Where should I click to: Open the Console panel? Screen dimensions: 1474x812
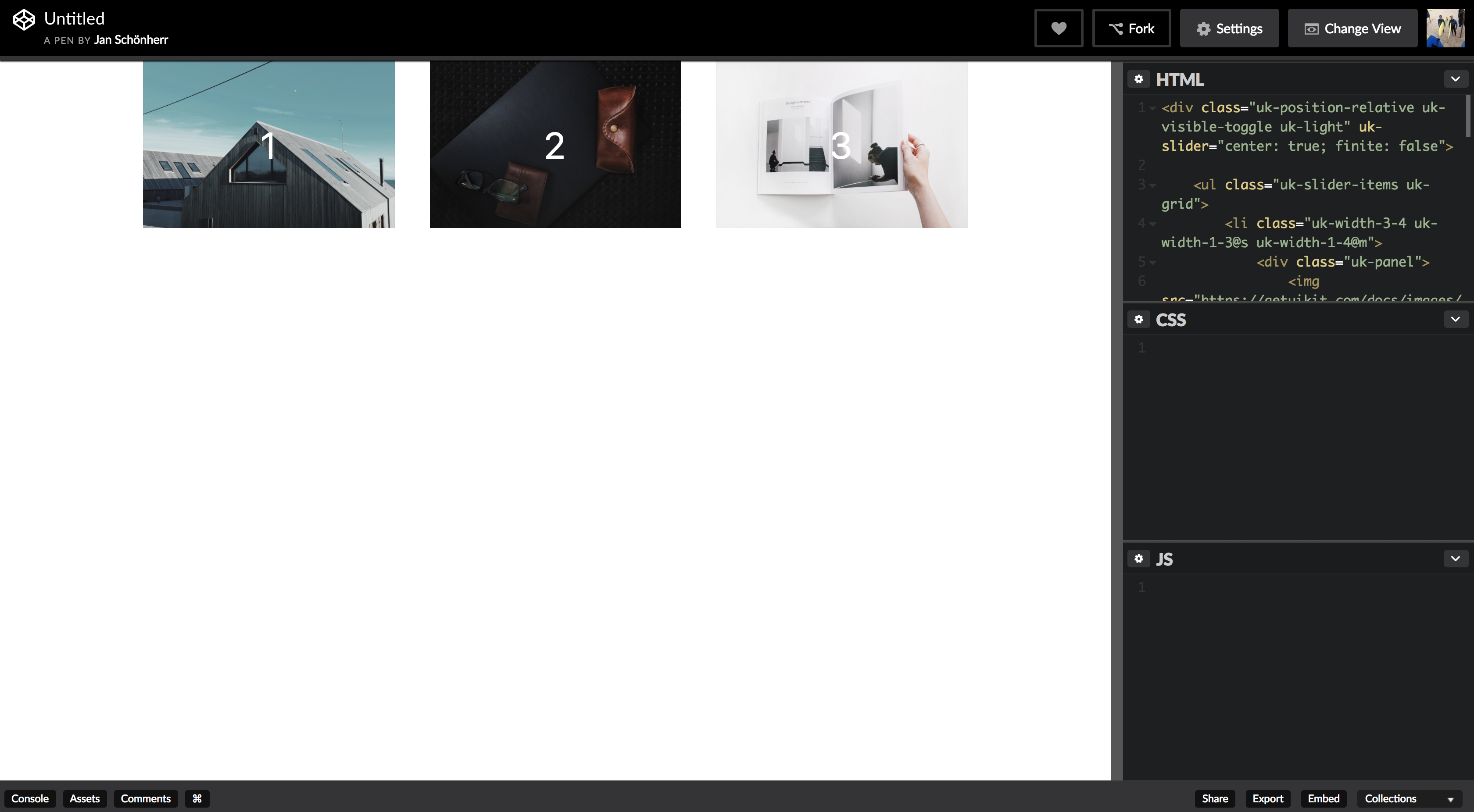tap(30, 798)
